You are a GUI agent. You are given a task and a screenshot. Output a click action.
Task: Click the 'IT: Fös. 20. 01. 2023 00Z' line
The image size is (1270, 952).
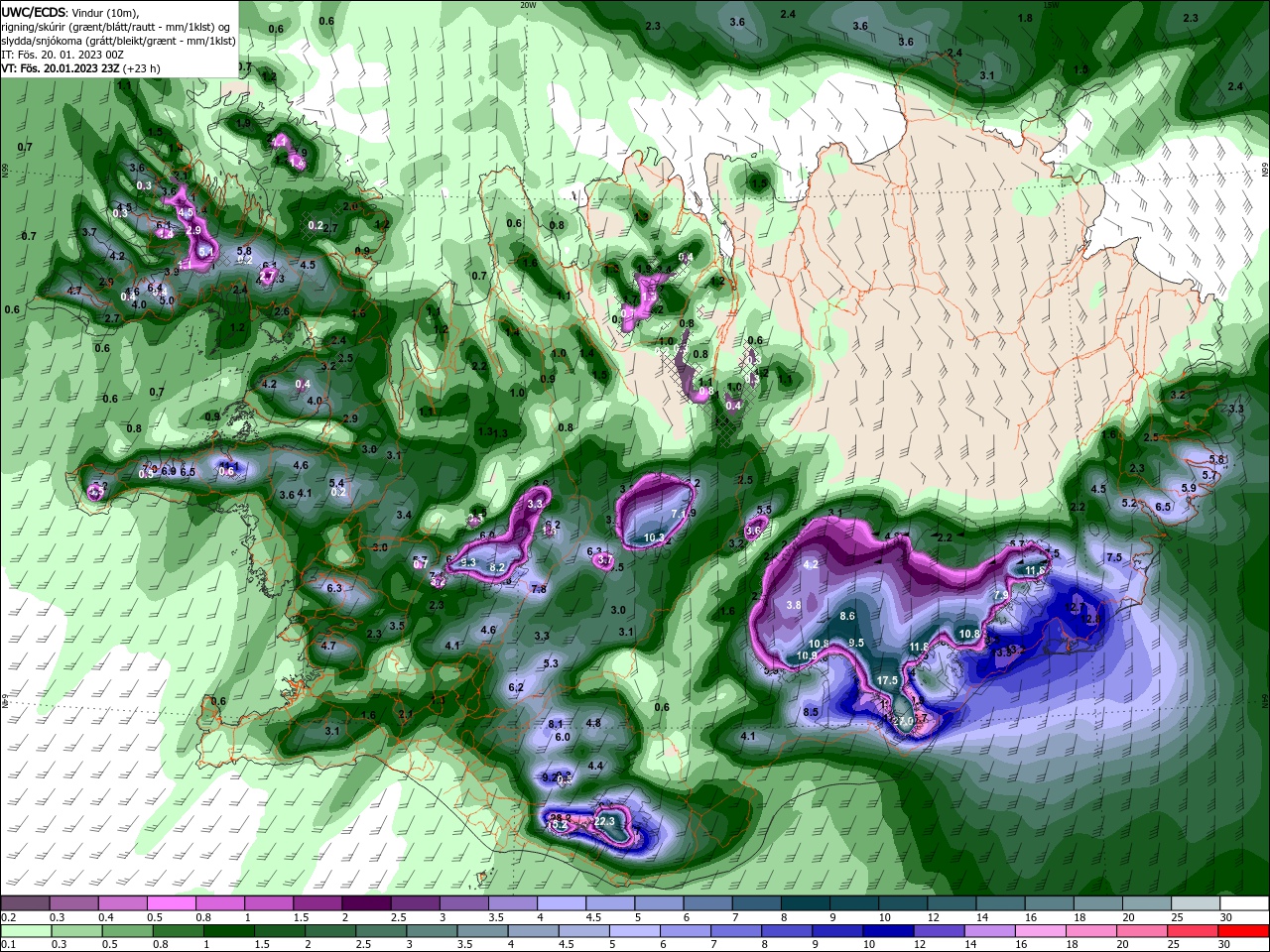coord(63,55)
